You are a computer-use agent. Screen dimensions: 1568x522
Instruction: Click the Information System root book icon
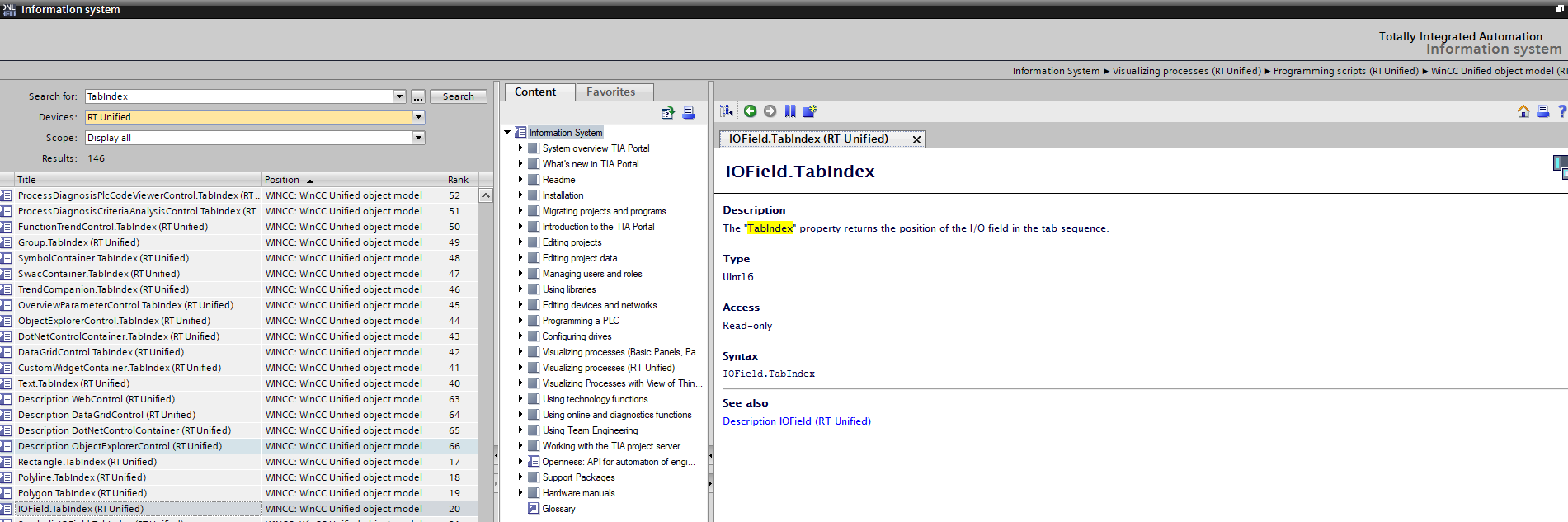point(520,133)
